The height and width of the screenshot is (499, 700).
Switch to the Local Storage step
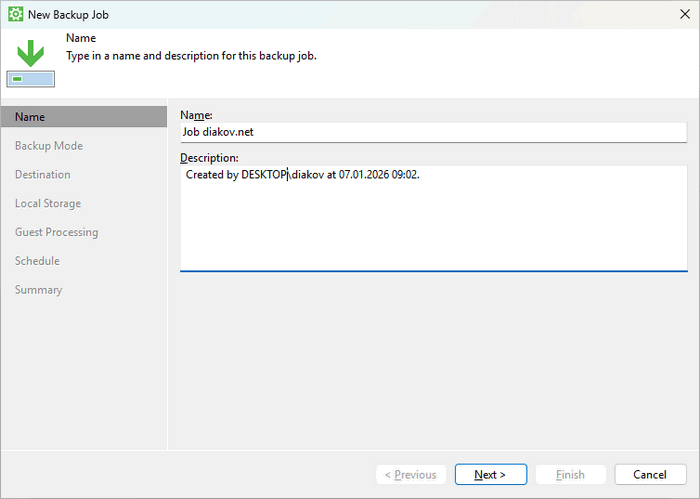click(x=48, y=204)
